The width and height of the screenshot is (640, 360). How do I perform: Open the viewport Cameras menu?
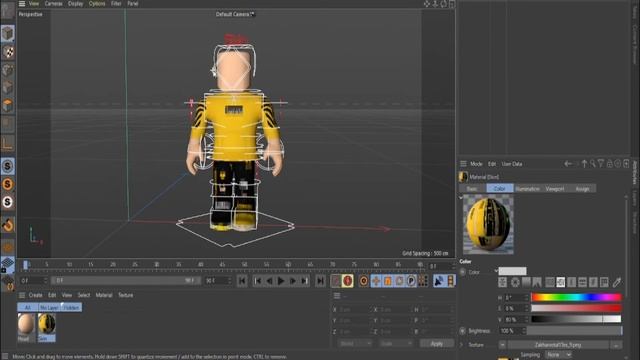(53, 4)
